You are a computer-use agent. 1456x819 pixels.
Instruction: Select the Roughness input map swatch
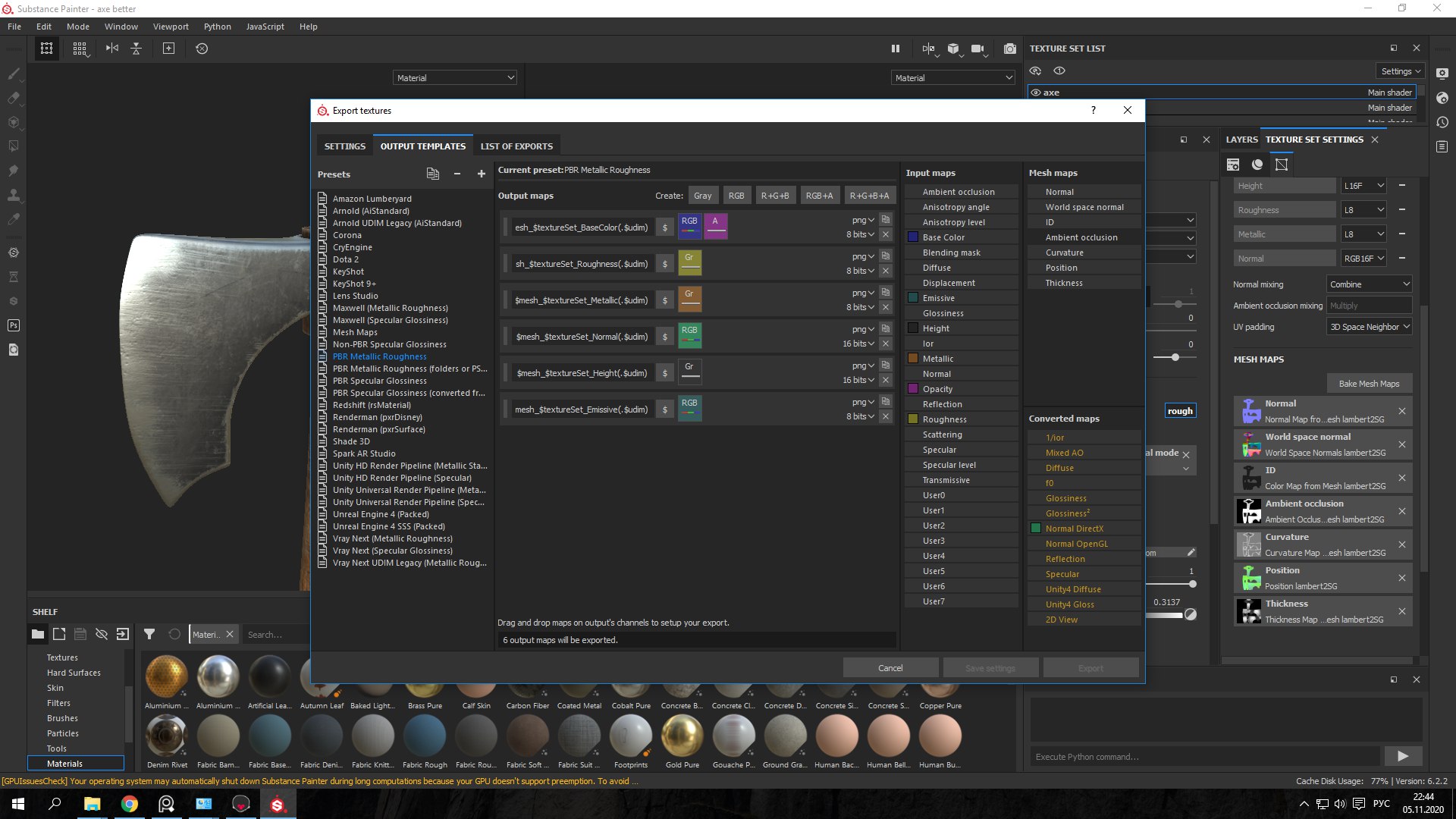pyautogui.click(x=913, y=419)
